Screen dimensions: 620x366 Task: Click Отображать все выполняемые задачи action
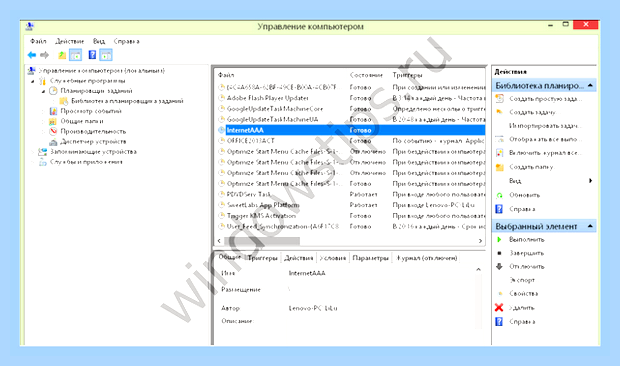[545, 139]
